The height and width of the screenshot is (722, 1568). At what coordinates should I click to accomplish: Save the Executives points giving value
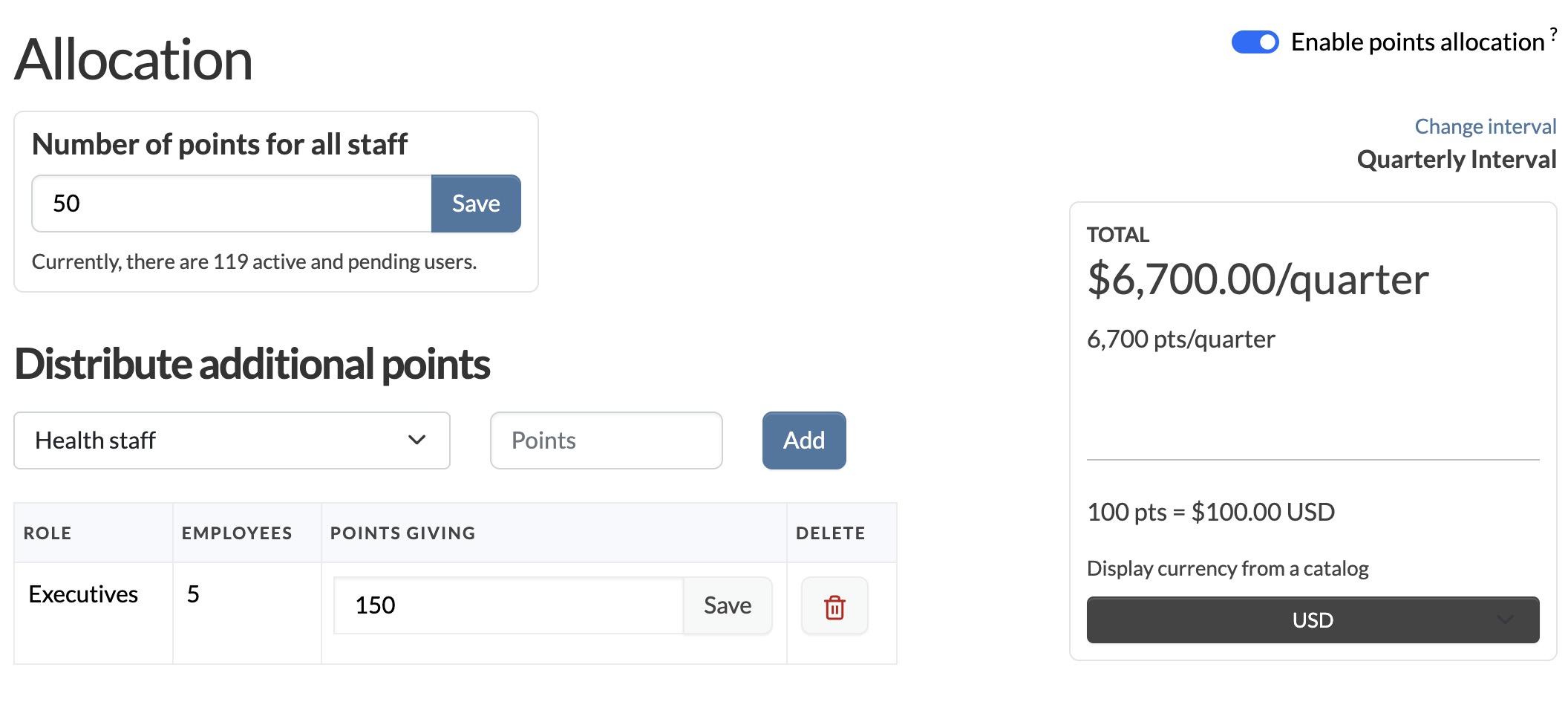tap(726, 605)
